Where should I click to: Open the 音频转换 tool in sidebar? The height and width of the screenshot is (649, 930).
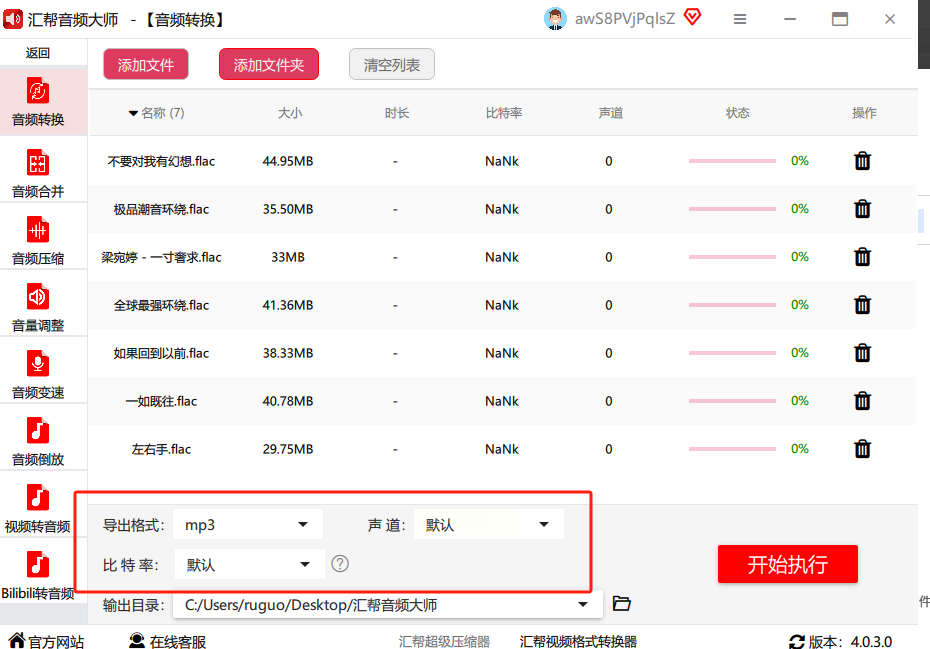coord(37,102)
